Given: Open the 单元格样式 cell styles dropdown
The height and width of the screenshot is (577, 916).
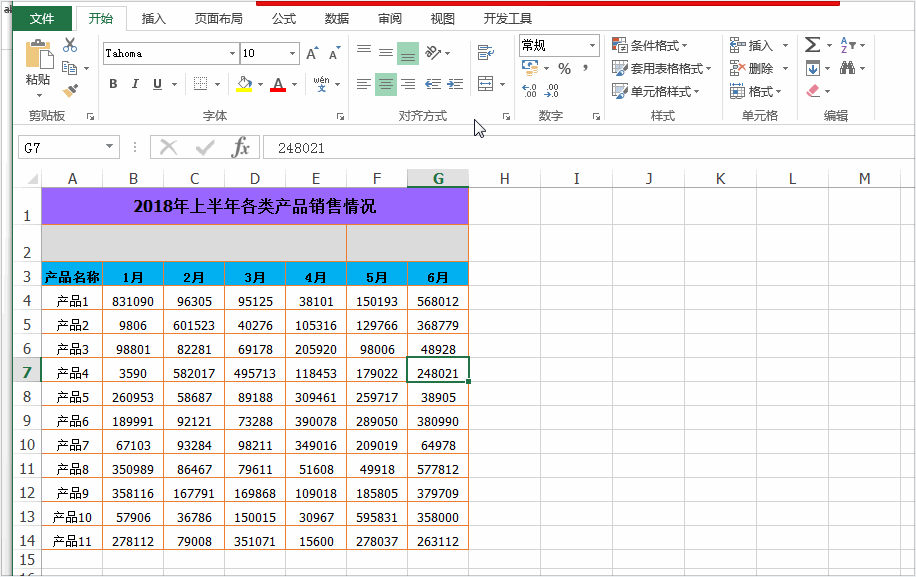Looking at the screenshot, I should [x=655, y=91].
